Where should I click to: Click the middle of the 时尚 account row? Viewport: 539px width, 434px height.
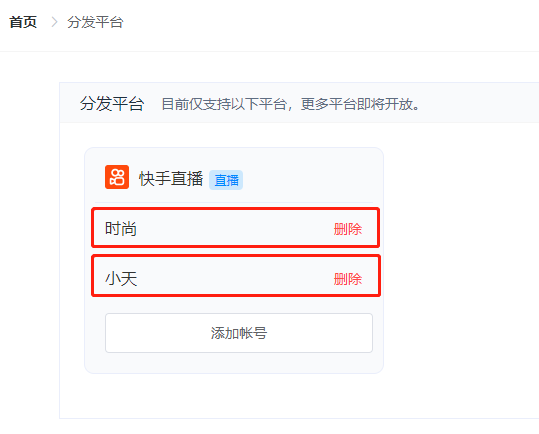tap(235, 227)
